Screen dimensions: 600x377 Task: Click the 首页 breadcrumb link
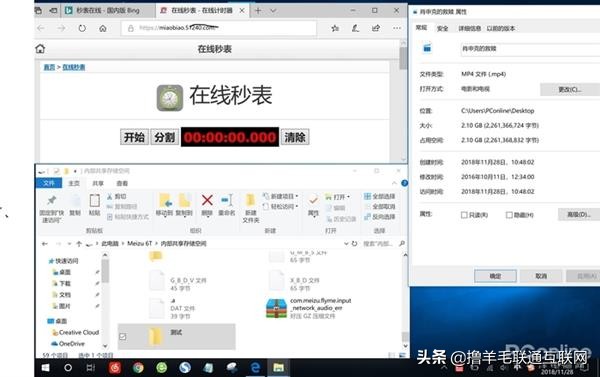tap(49, 67)
